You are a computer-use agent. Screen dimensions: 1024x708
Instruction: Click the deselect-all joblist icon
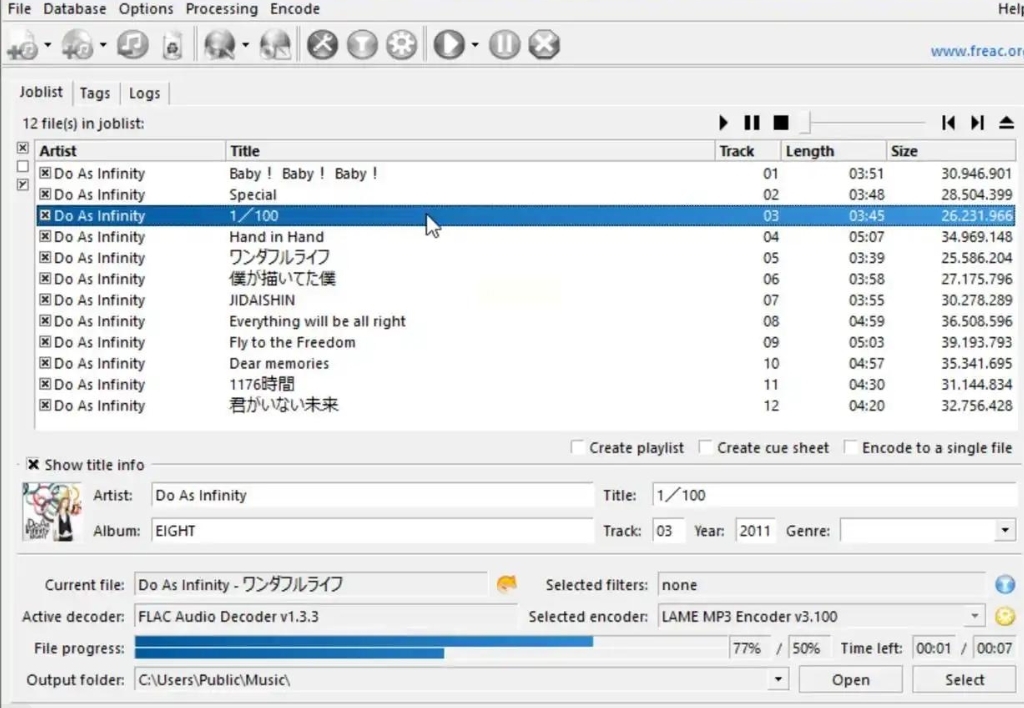pos(23,167)
